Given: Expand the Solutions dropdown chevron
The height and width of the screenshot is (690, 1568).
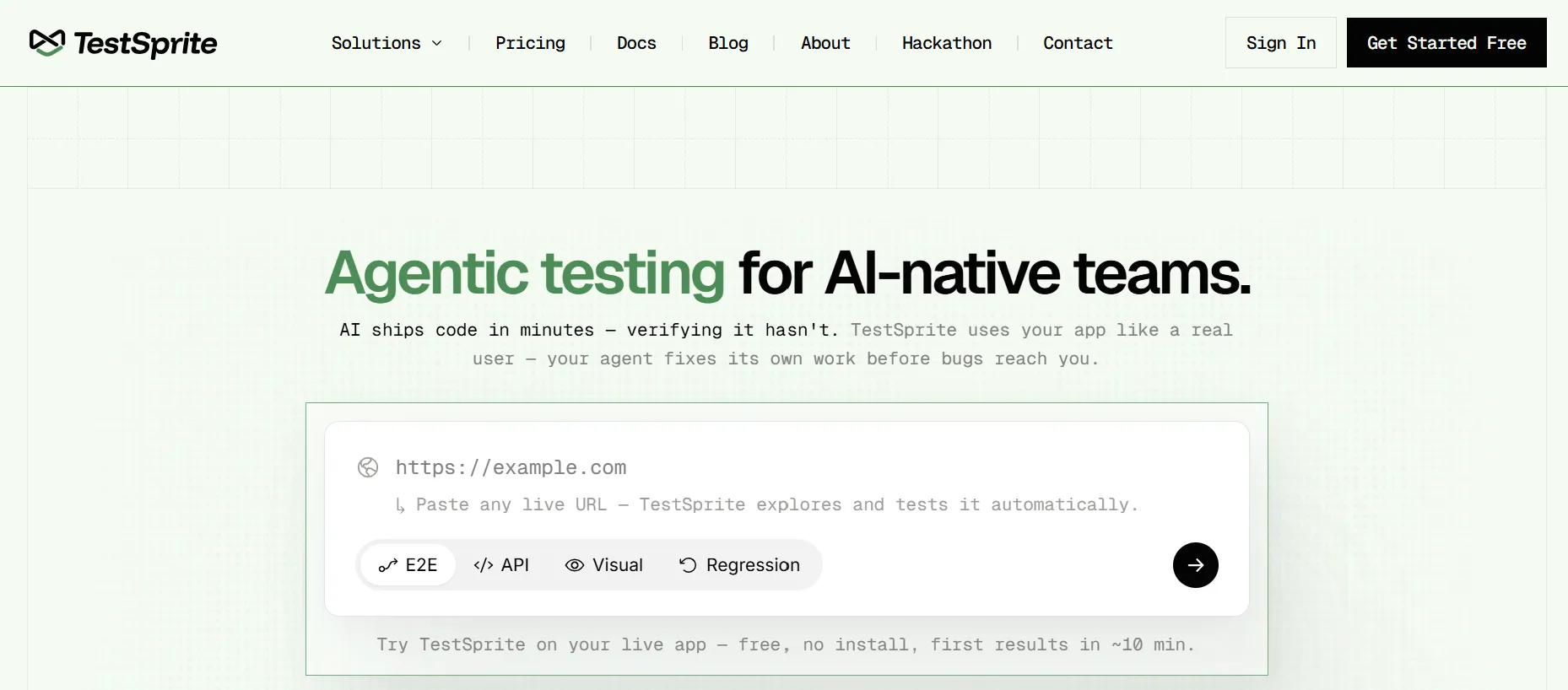Looking at the screenshot, I should pyautogui.click(x=437, y=43).
